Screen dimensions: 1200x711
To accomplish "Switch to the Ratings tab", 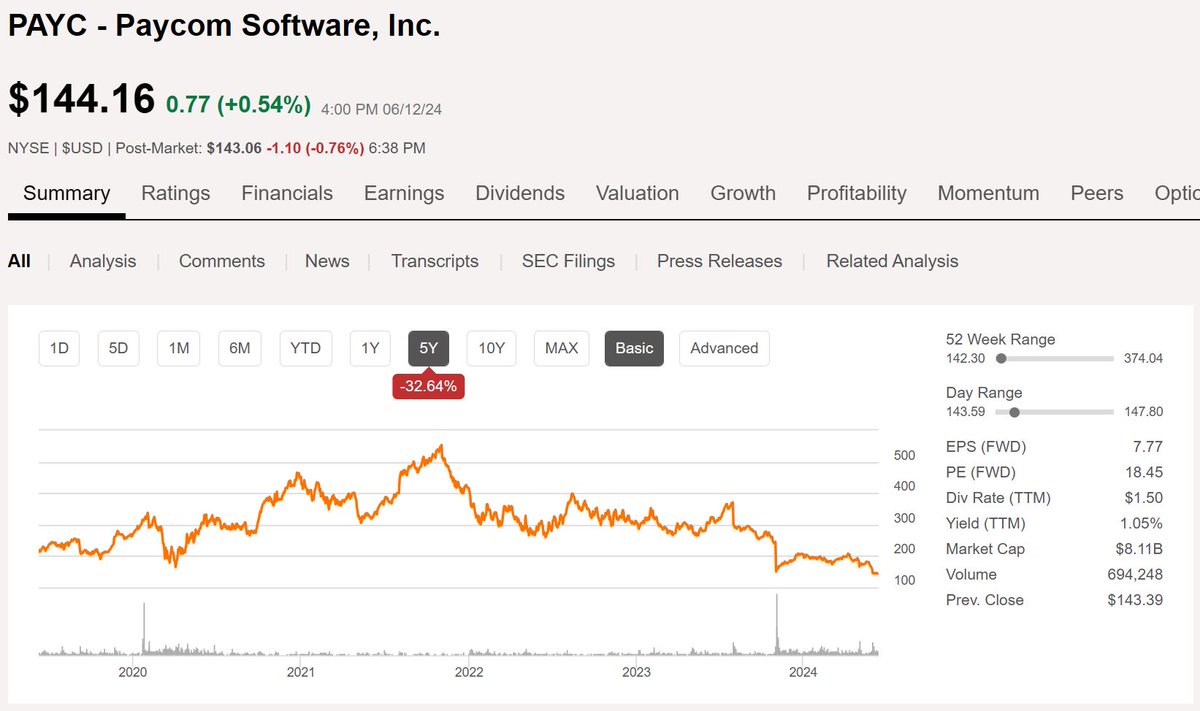I will click(x=176, y=193).
